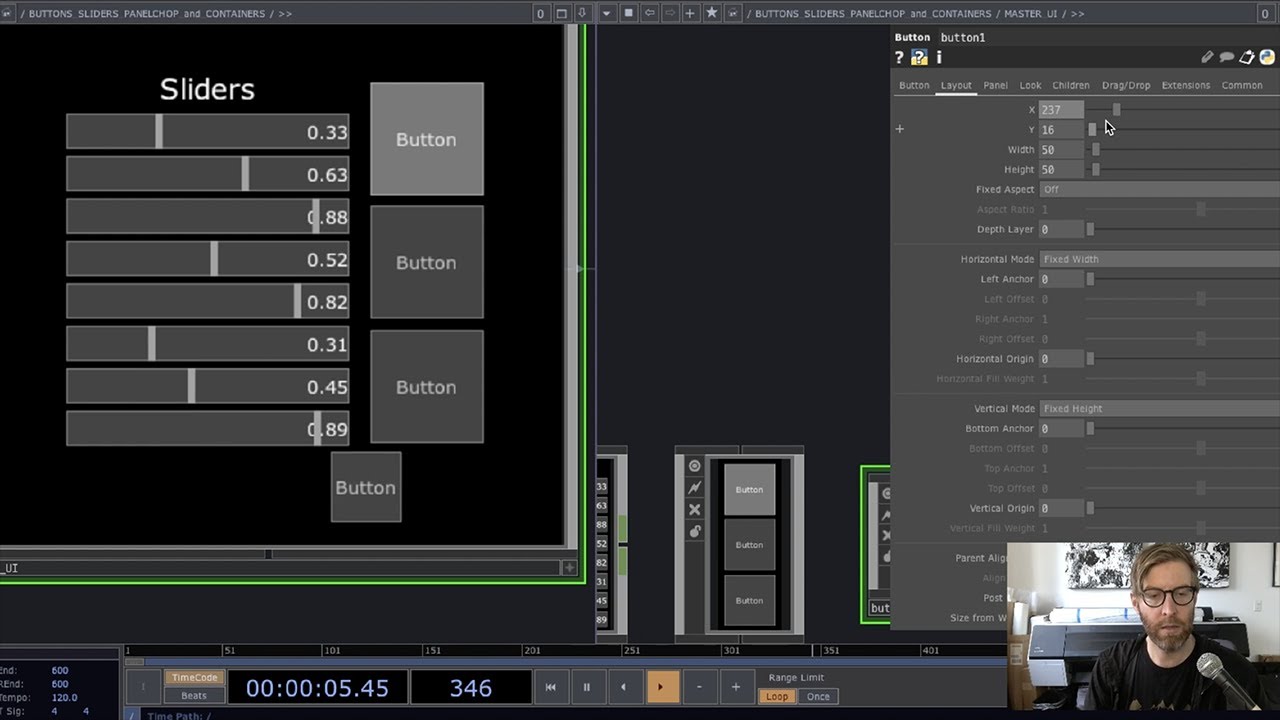Open the Extensions parameter page
This screenshot has height=720, width=1280.
(1186, 85)
